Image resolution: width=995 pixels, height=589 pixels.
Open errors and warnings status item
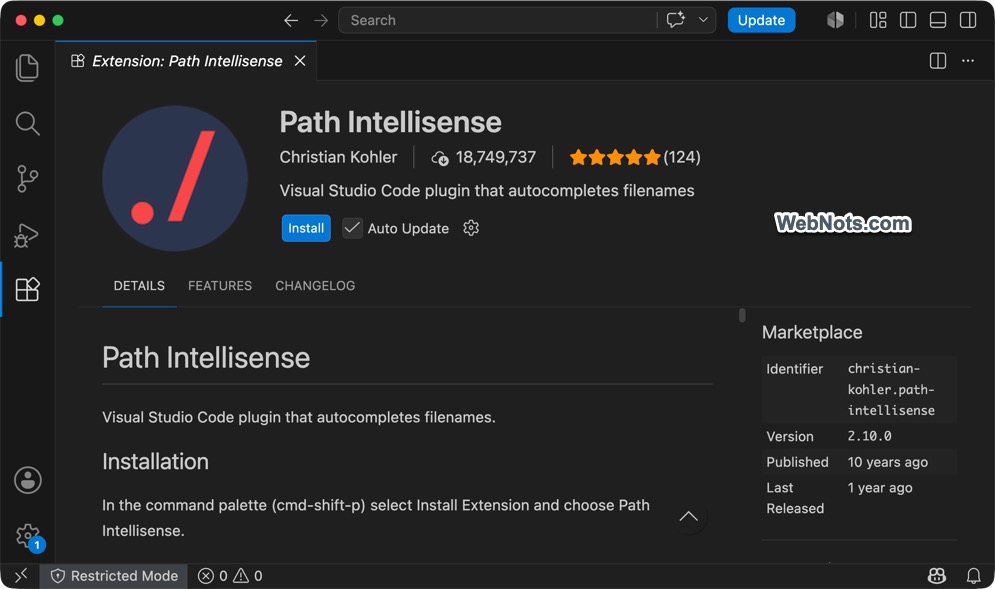pos(230,576)
